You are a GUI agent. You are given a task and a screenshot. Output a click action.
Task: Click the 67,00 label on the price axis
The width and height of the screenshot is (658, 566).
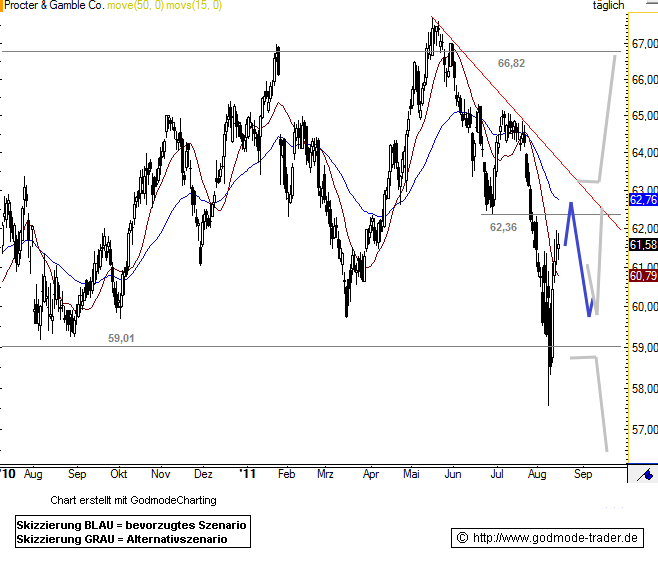tap(644, 44)
